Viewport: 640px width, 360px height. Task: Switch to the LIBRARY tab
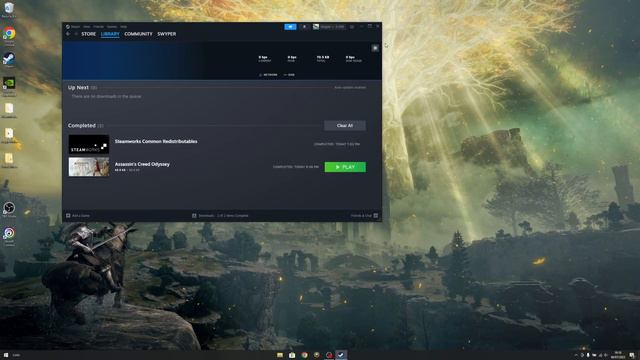(110, 34)
